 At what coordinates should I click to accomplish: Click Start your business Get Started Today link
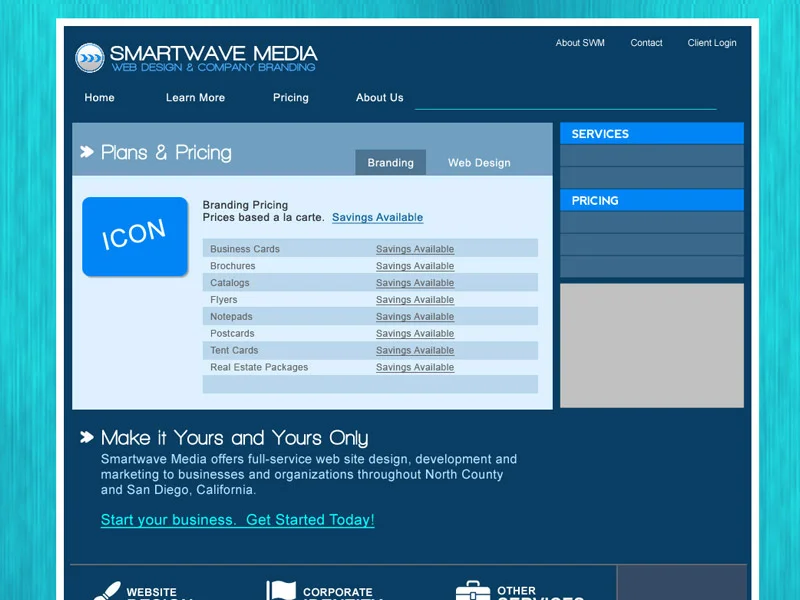tap(238, 520)
